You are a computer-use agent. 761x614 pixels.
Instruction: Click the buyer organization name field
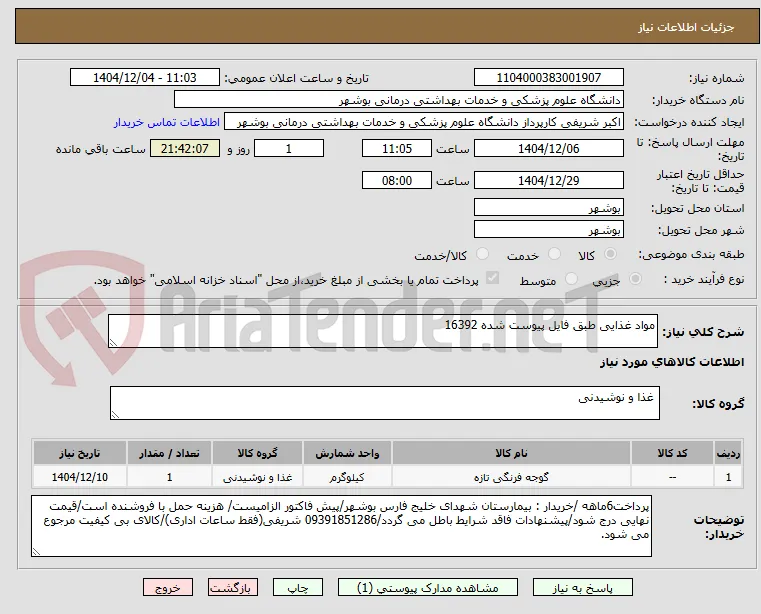point(399,100)
